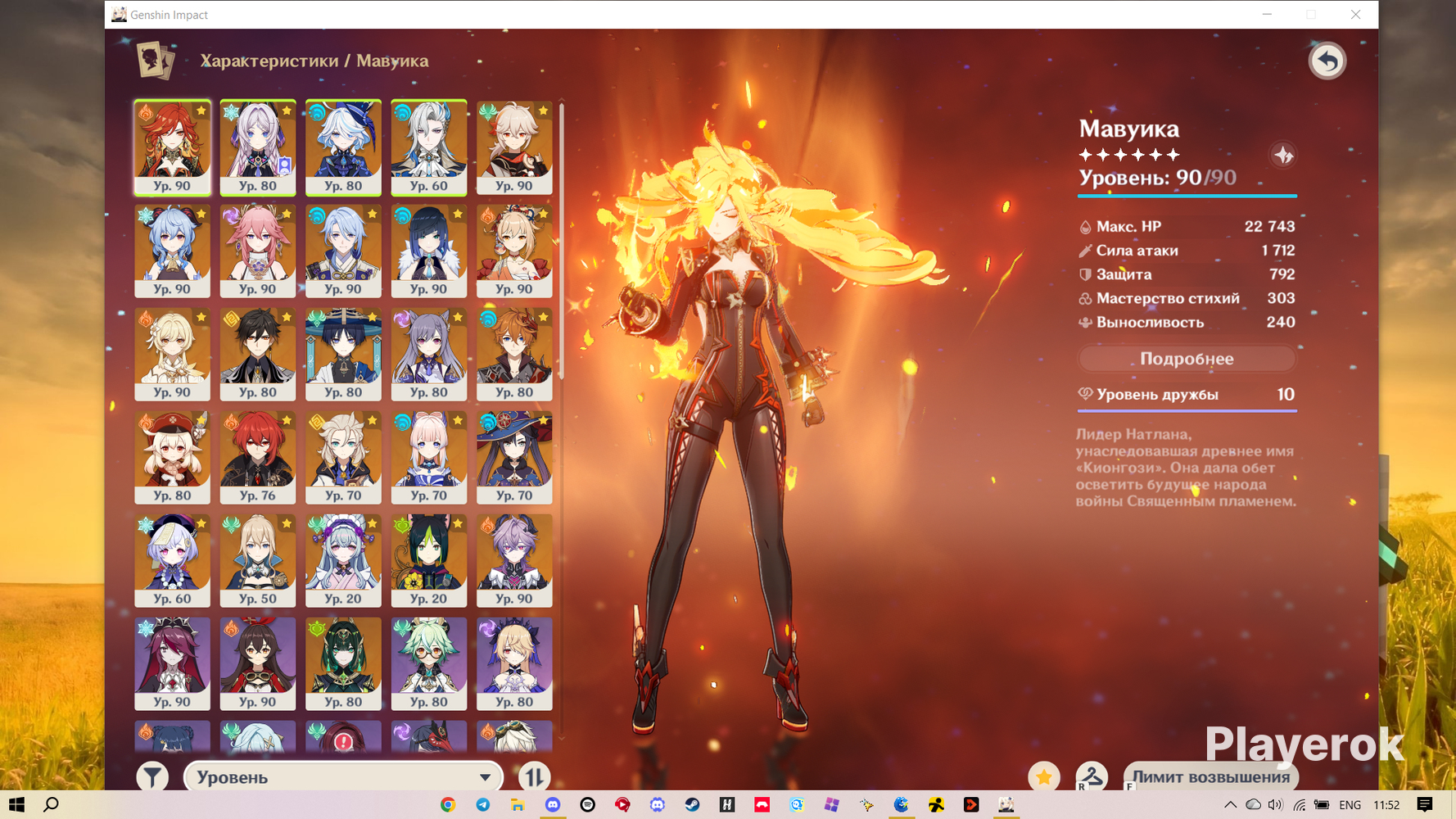Expand the Уровень sort dropdown
The height and width of the screenshot is (819, 1456).
[343, 776]
